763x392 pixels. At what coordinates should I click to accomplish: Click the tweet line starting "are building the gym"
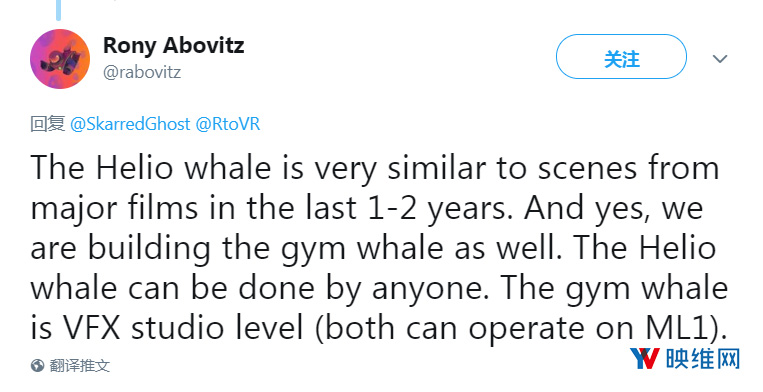(373, 249)
